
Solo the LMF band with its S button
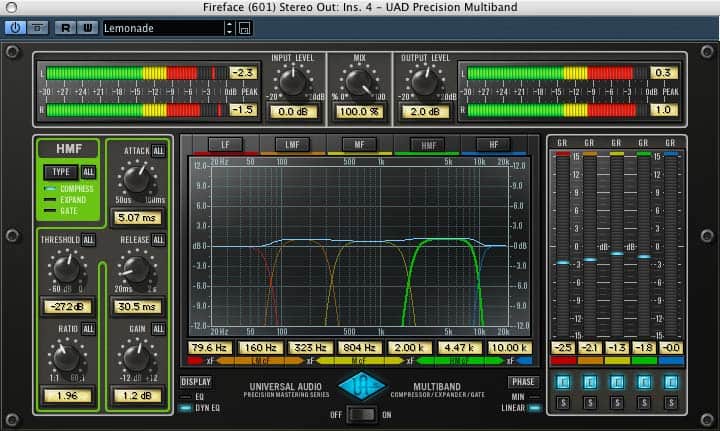[590, 403]
